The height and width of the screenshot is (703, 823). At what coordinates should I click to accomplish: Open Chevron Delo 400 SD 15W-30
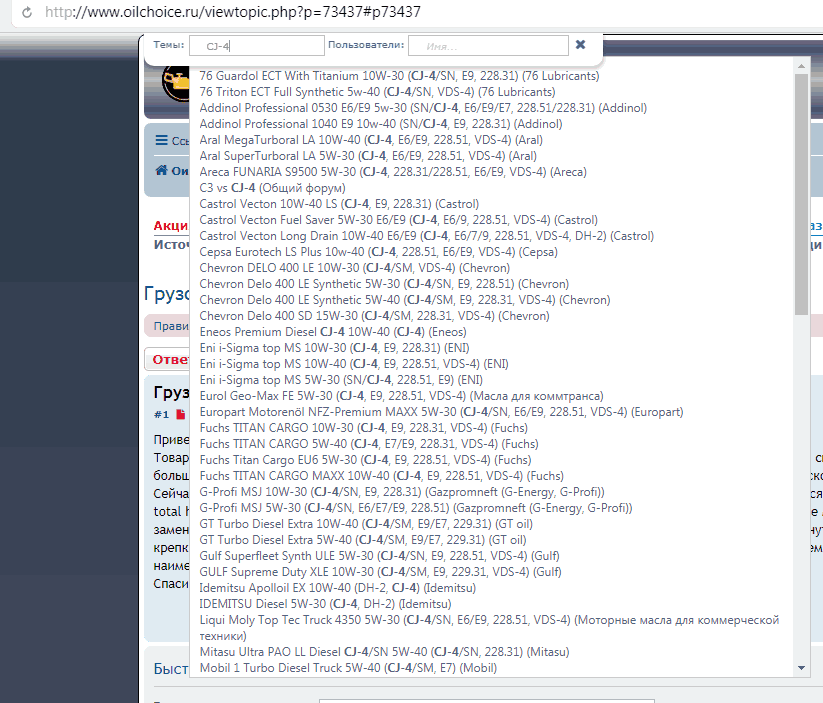click(375, 316)
